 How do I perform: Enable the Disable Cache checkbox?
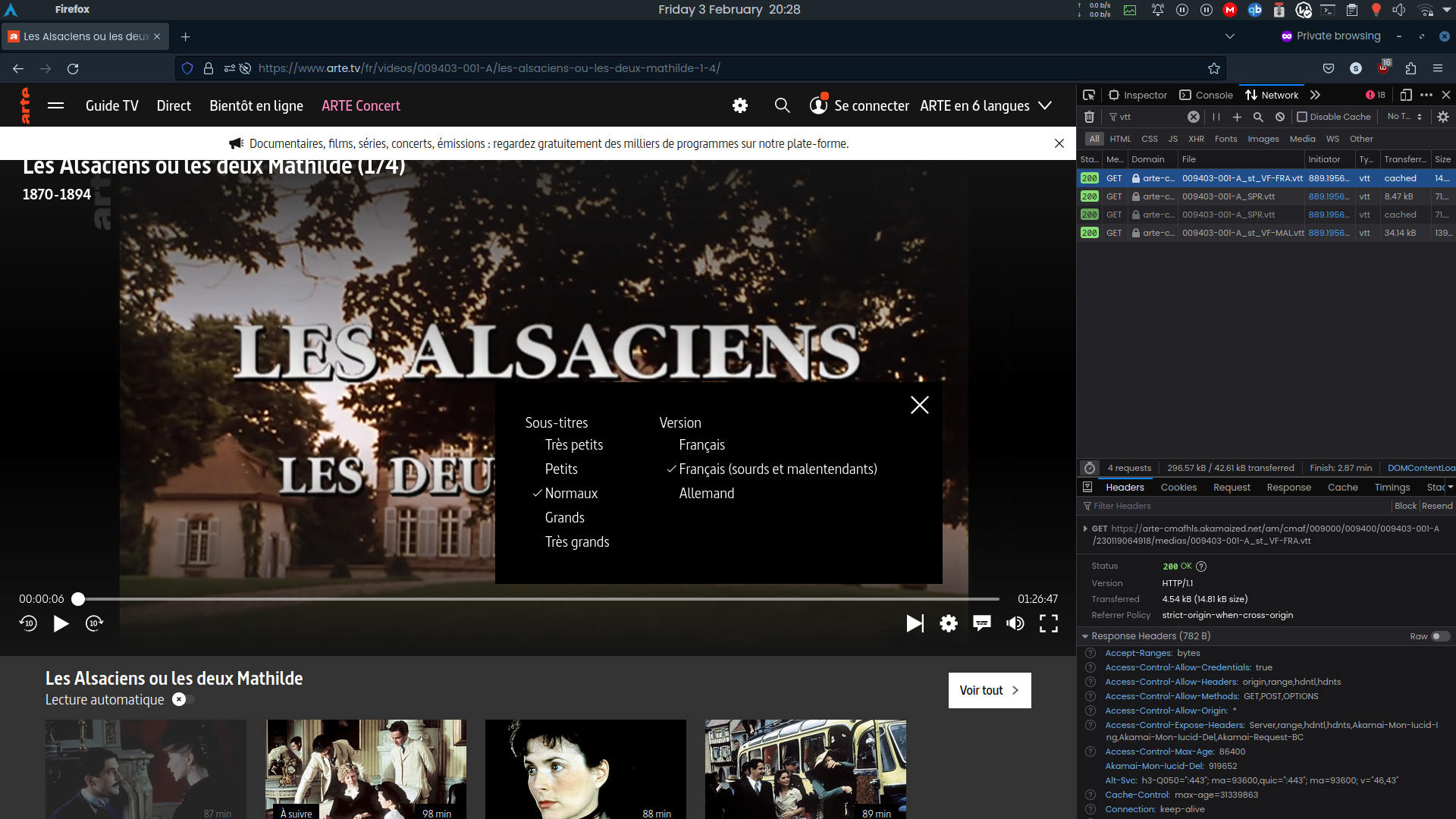coord(1302,117)
